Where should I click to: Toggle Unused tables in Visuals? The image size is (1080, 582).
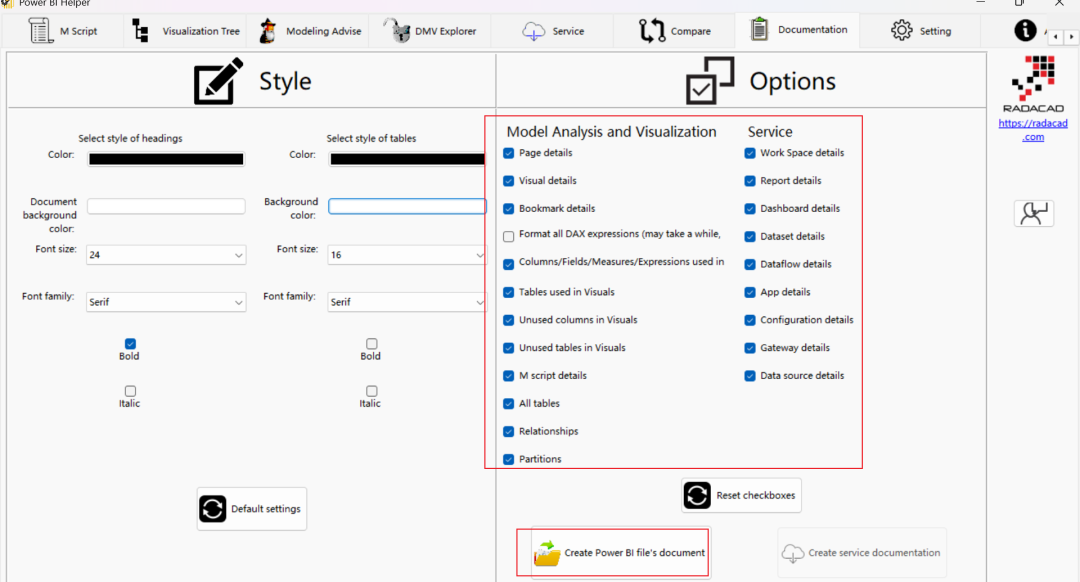click(x=508, y=348)
